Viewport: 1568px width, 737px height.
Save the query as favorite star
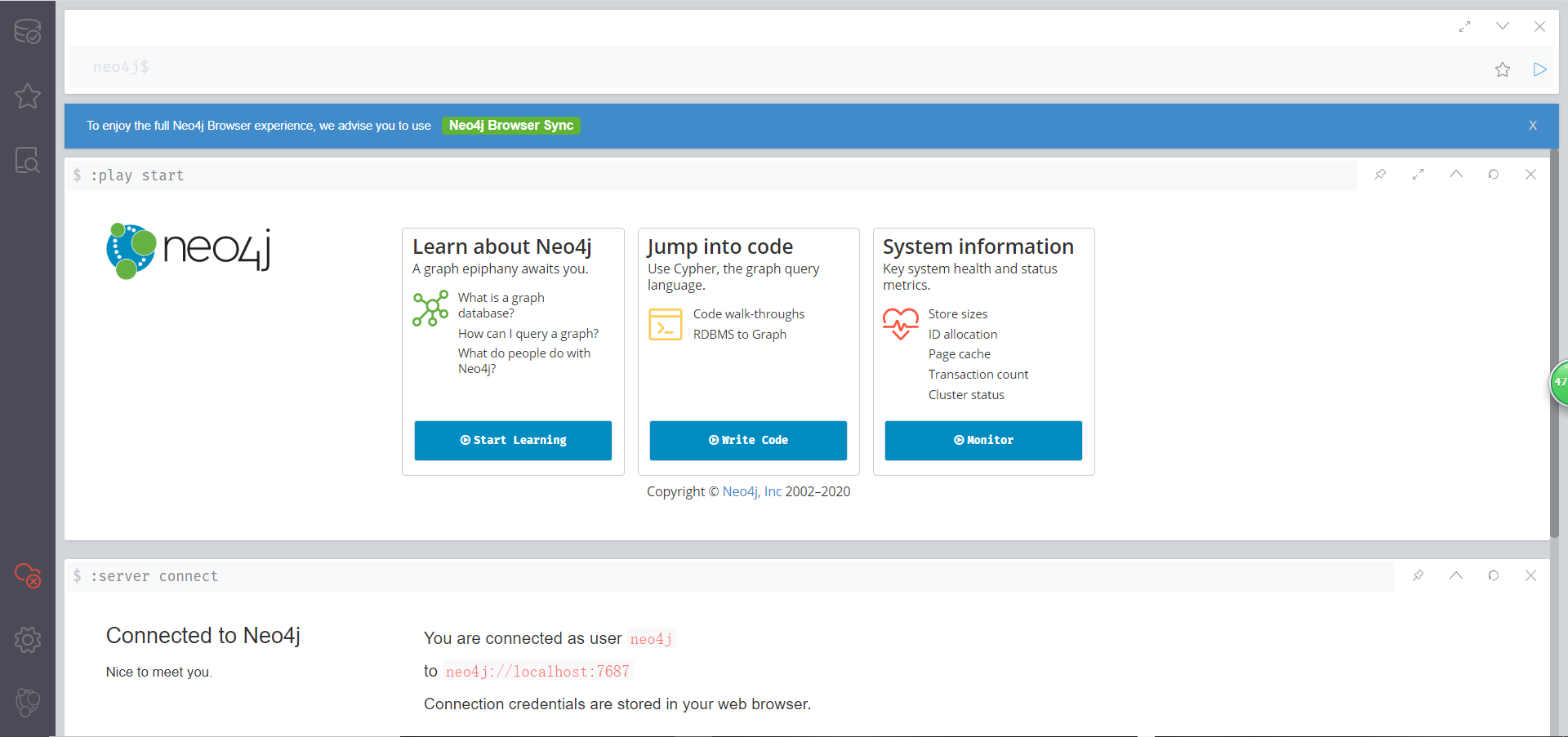point(1503,69)
